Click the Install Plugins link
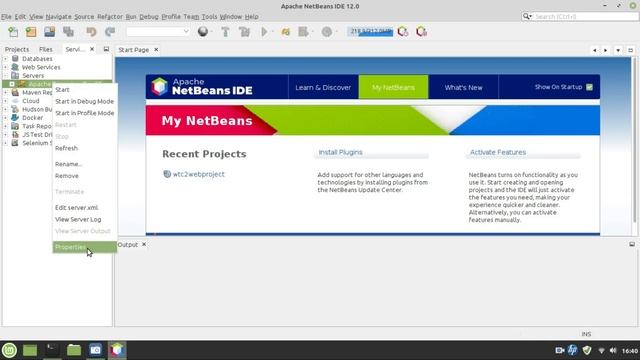 340,152
